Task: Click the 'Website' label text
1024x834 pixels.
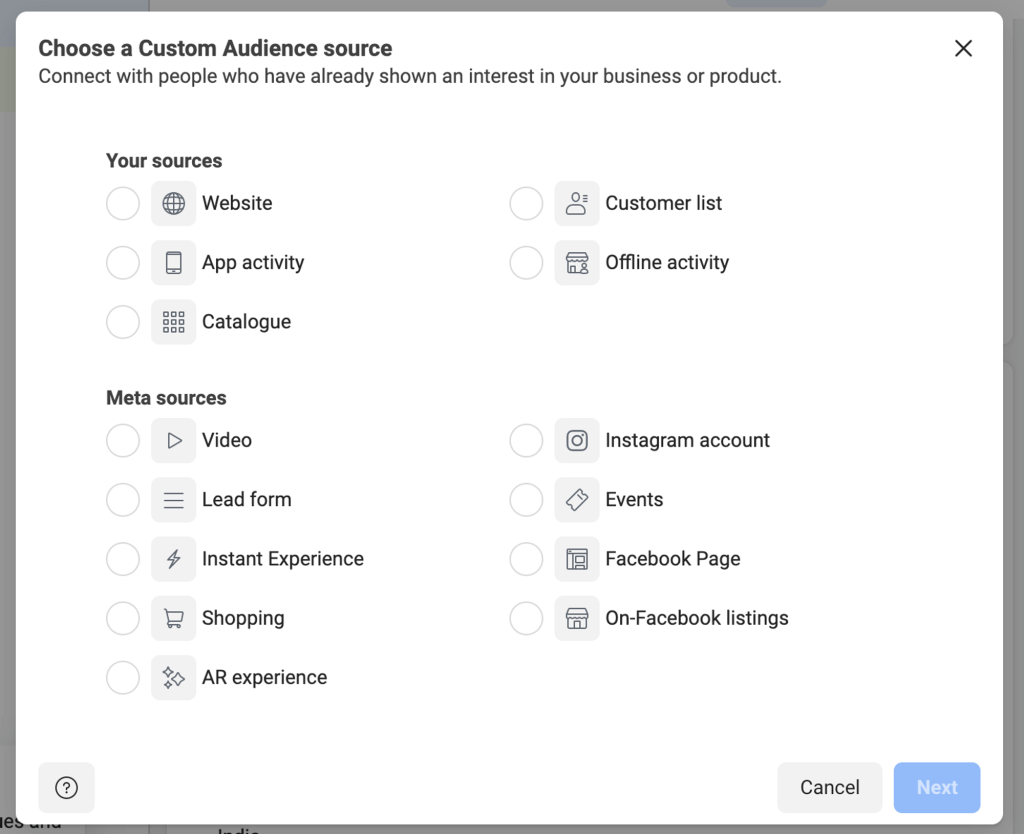Action: tap(237, 203)
